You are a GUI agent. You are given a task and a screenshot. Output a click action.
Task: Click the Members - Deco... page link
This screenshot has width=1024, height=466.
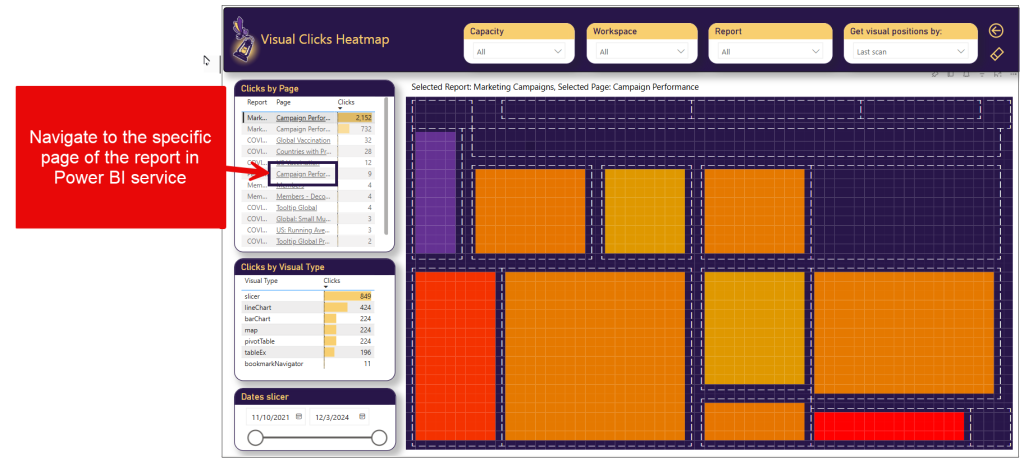[x=304, y=196]
